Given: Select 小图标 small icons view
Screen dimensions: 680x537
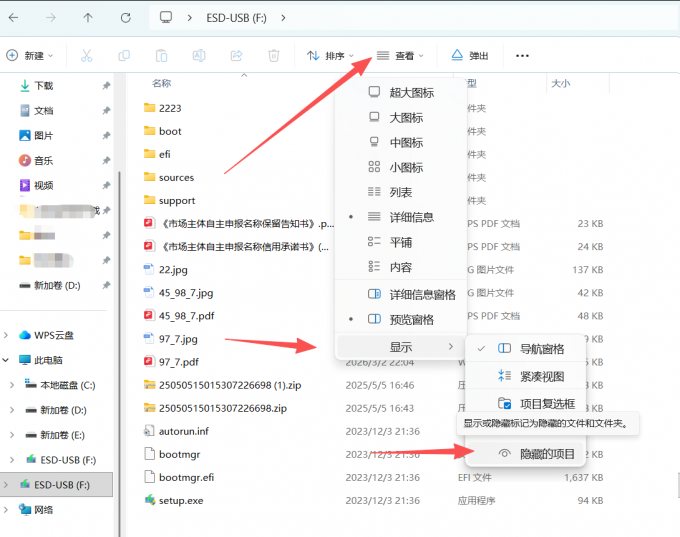Looking at the screenshot, I should click(401, 167).
